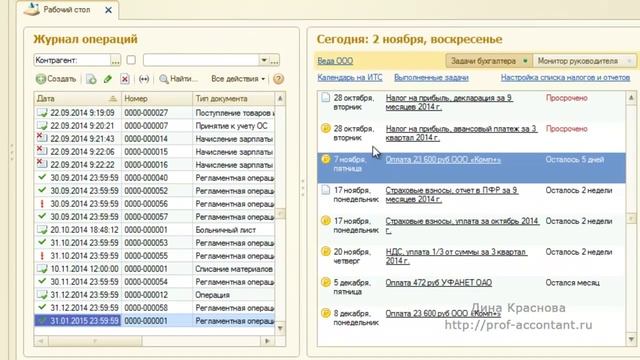This screenshot has height=360, width=640.
Task: Open the dropdown arrow of the filter value field
Action: tap(264, 60)
